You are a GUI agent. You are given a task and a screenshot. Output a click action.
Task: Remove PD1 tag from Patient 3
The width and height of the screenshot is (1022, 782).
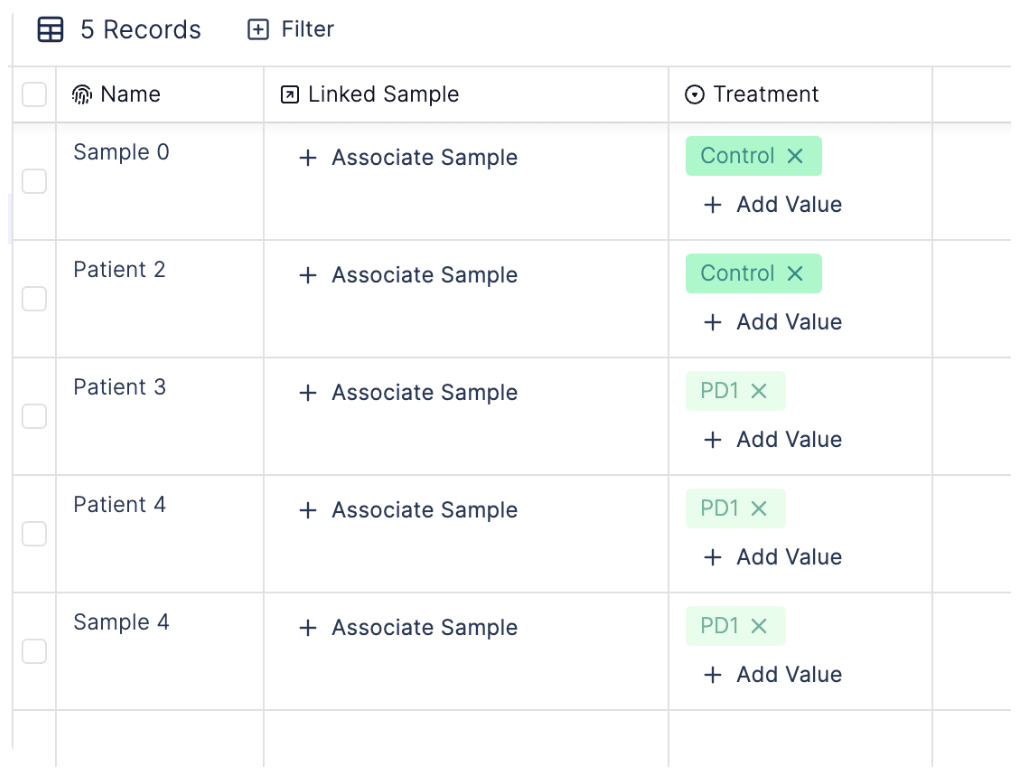[x=758, y=391]
